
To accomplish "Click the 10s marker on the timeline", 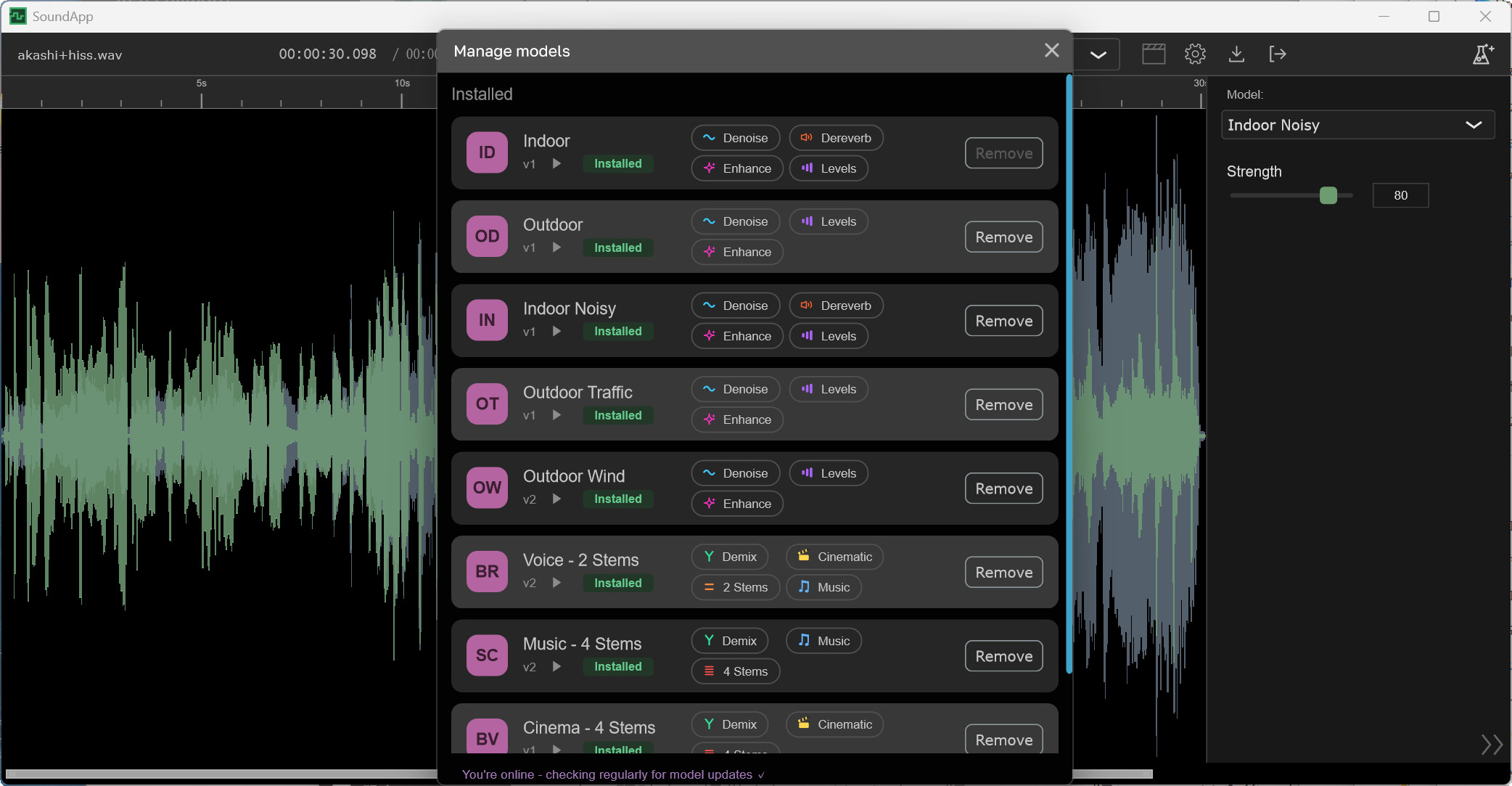I will pos(402,83).
